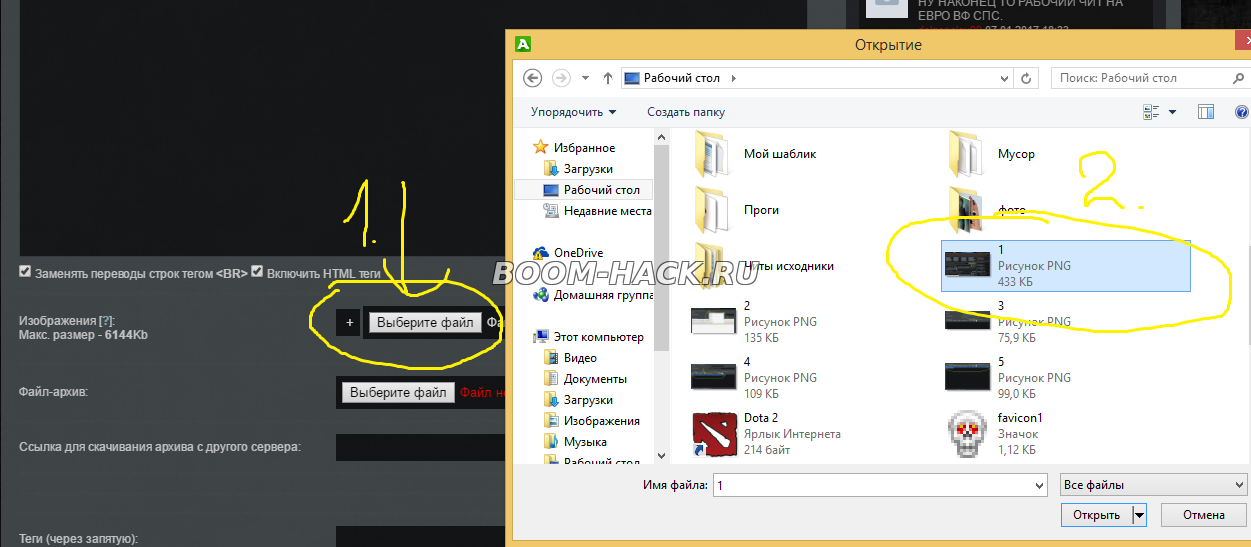This screenshot has width=1251, height=547.
Task: Refresh the Рабочий стол address bar
Action: pos(1026,78)
